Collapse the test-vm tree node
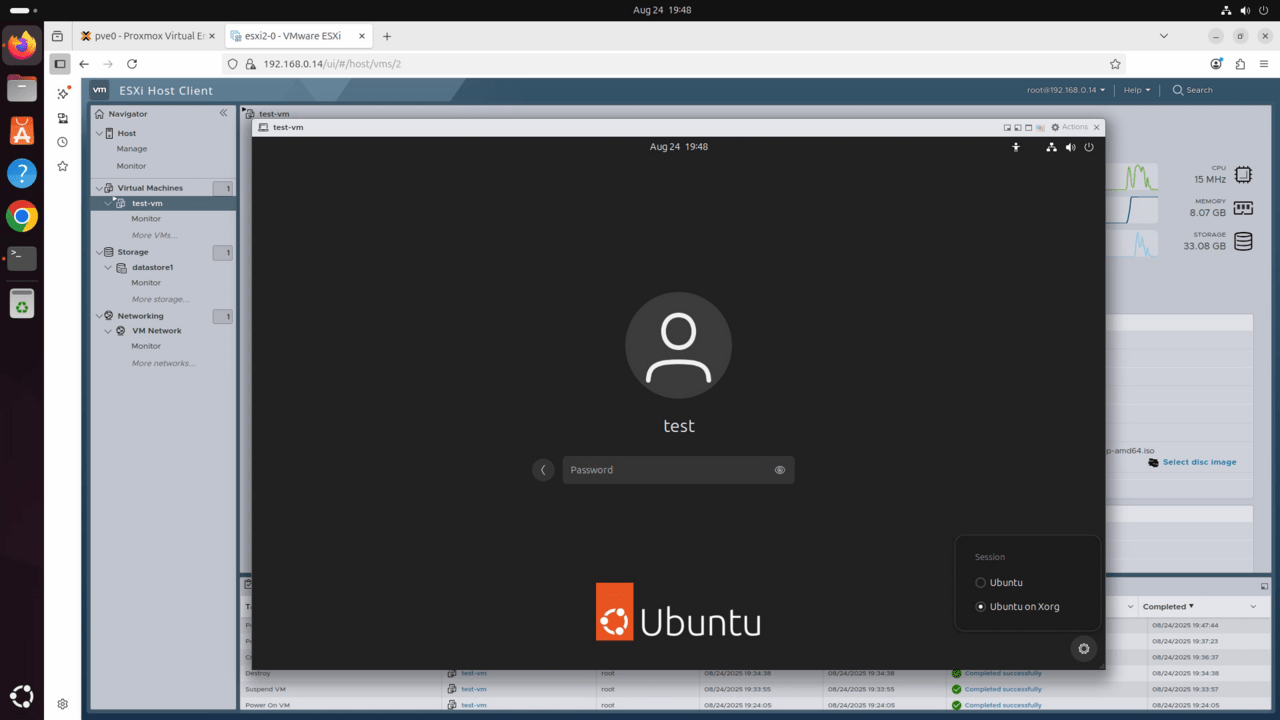The width and height of the screenshot is (1280, 720). coord(109,203)
